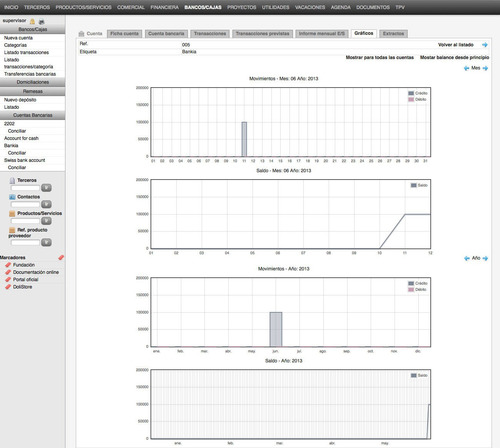Image resolution: width=500 pixels, height=448 pixels.
Task: Open the VACACIONES menu
Action: 310,7
